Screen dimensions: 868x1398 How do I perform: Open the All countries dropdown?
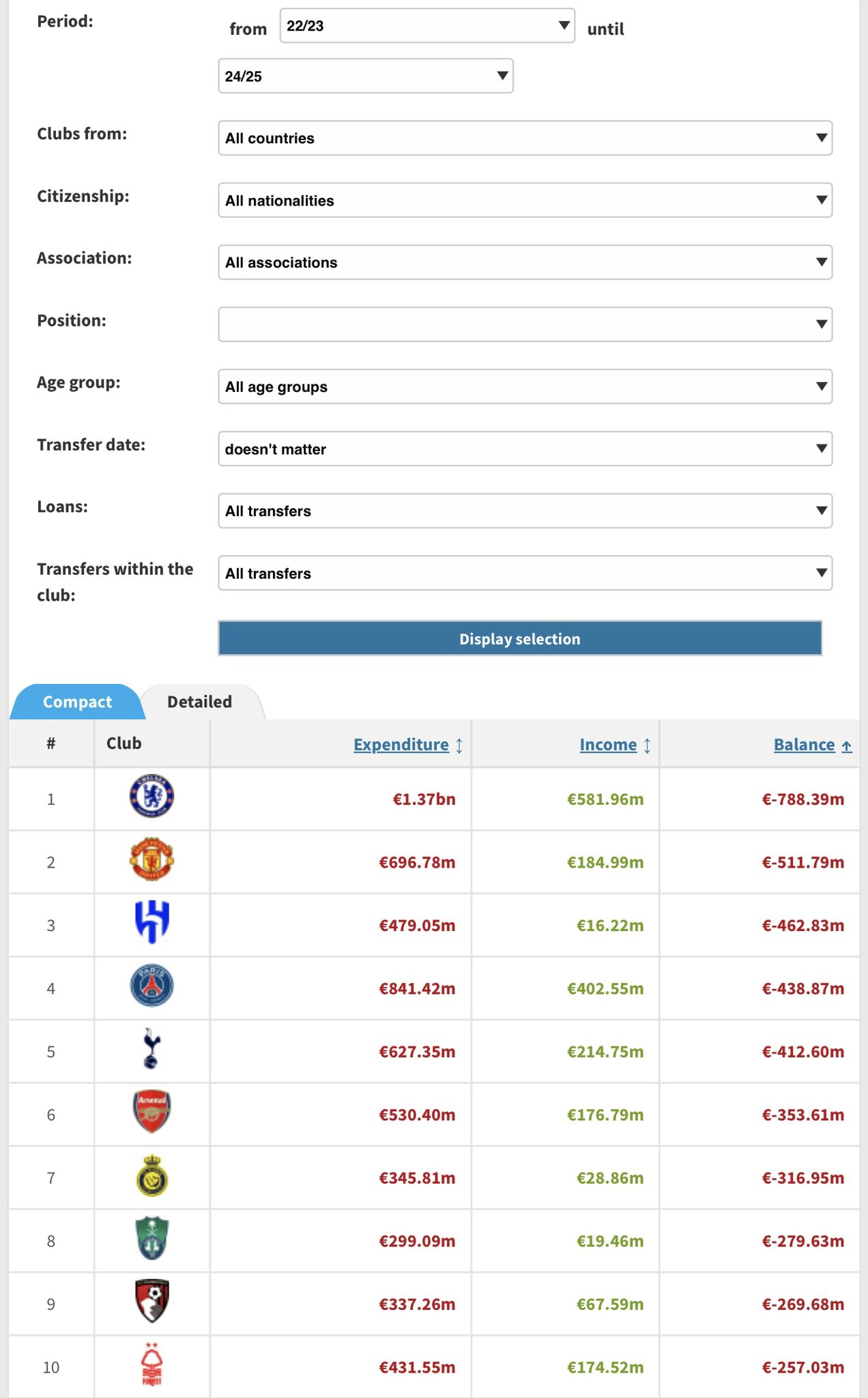click(525, 138)
